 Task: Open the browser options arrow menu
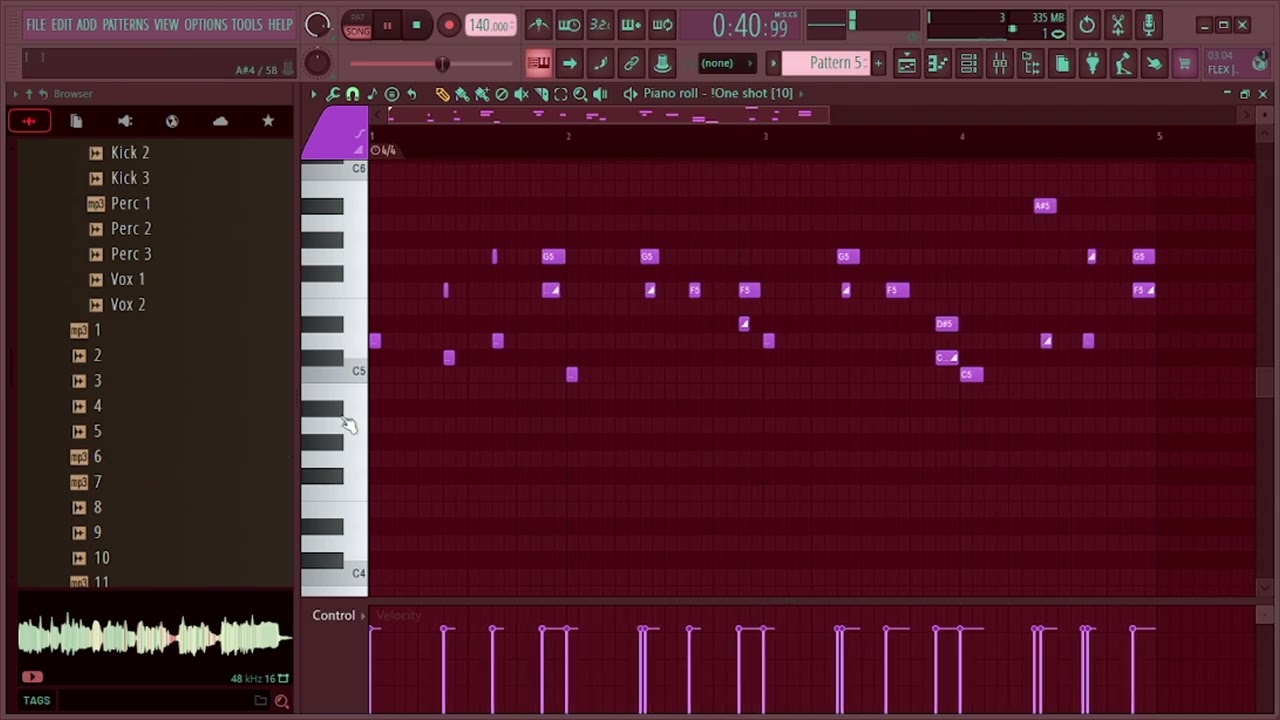tap(15, 94)
